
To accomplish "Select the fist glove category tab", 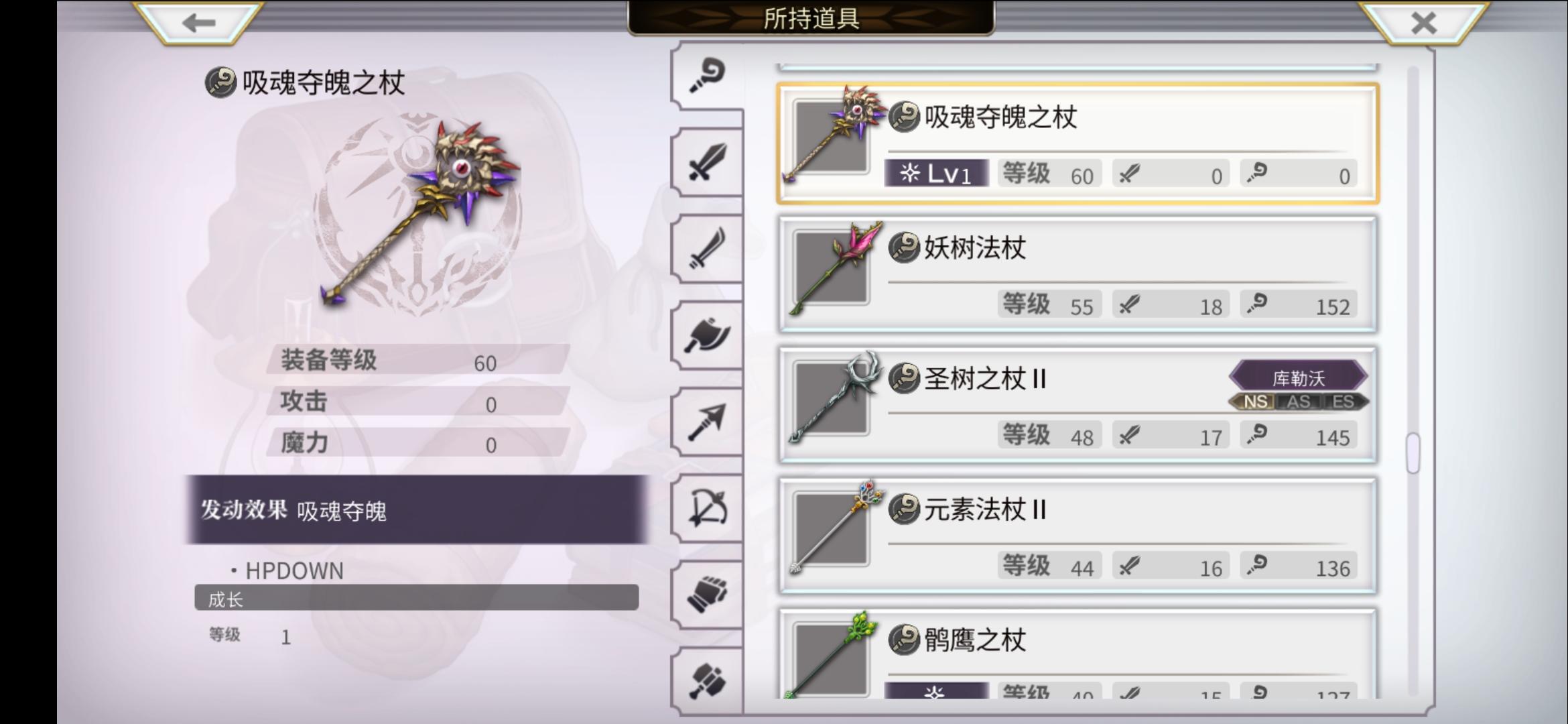I will point(707,595).
